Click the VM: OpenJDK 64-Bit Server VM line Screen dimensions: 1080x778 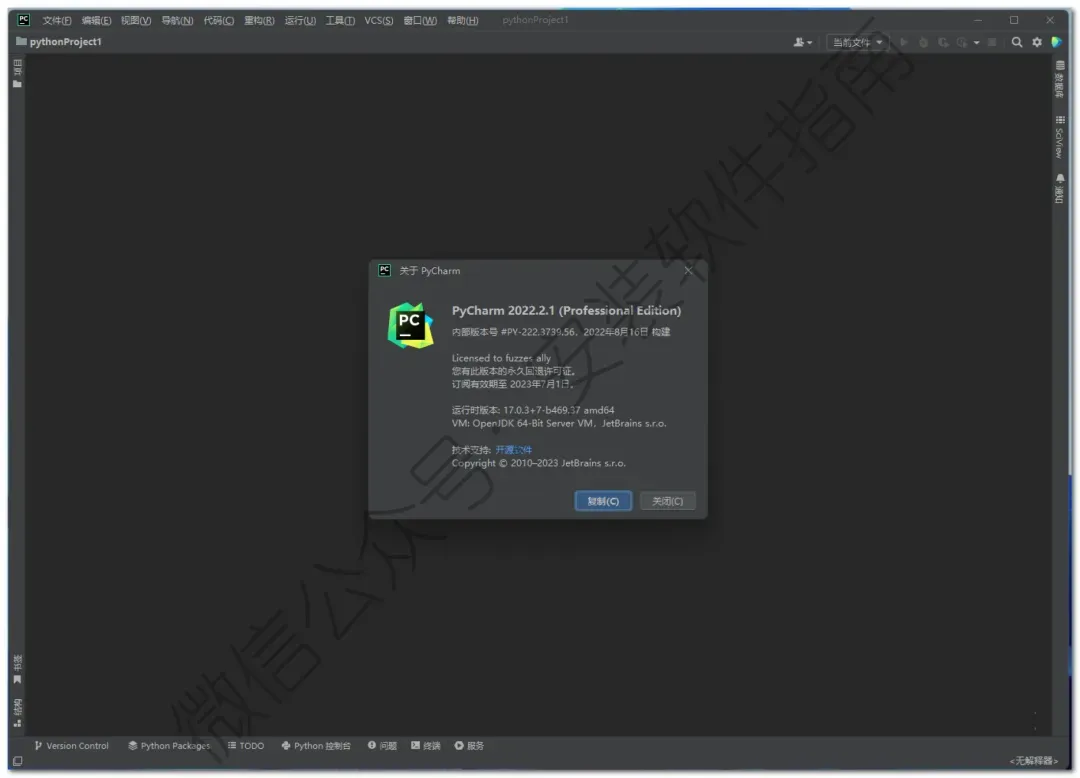[559, 423]
